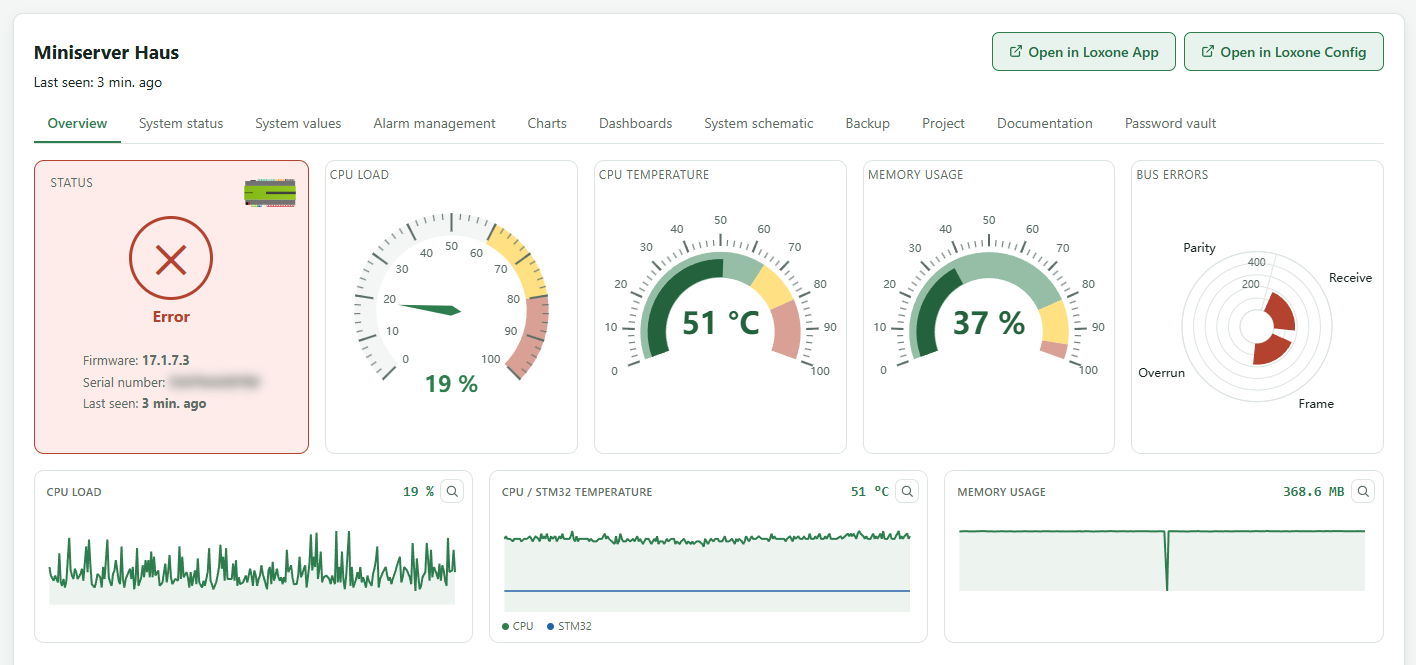
Task: Go to the Password vault tab
Action: [1170, 124]
